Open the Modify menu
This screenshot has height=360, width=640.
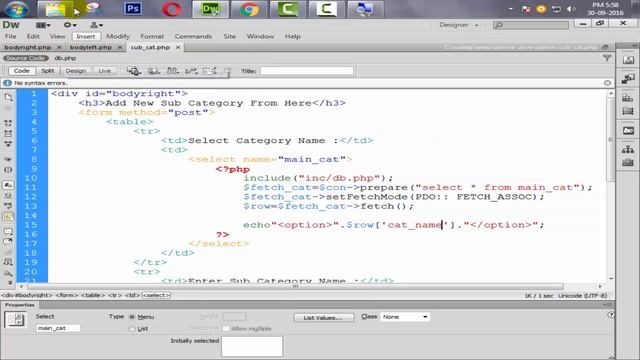118,36
